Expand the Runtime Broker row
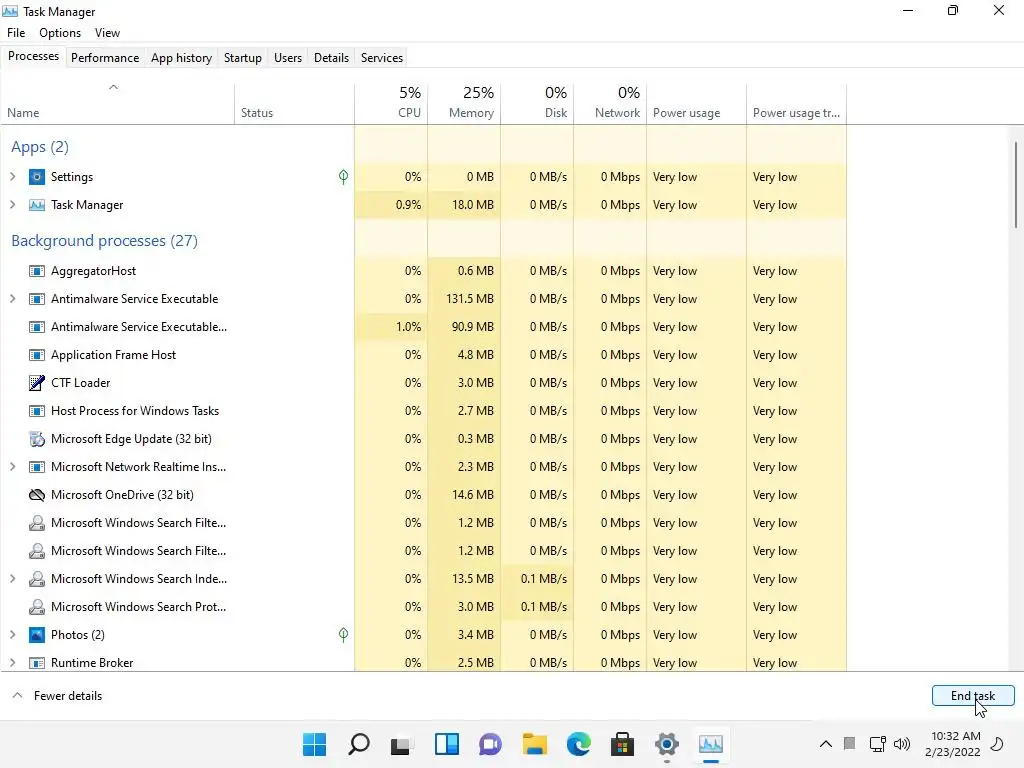 [12, 663]
